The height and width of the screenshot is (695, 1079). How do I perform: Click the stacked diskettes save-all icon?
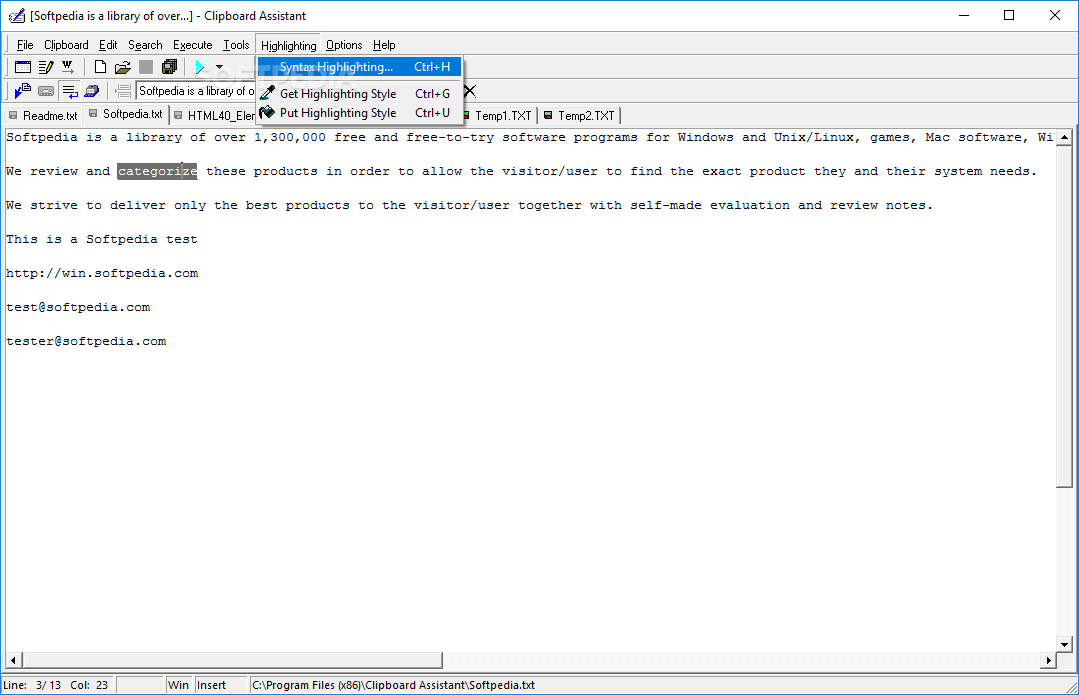(x=169, y=67)
